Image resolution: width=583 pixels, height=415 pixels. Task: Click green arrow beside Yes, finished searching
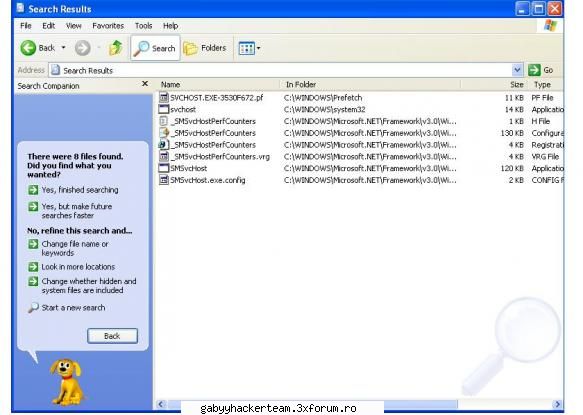33,190
